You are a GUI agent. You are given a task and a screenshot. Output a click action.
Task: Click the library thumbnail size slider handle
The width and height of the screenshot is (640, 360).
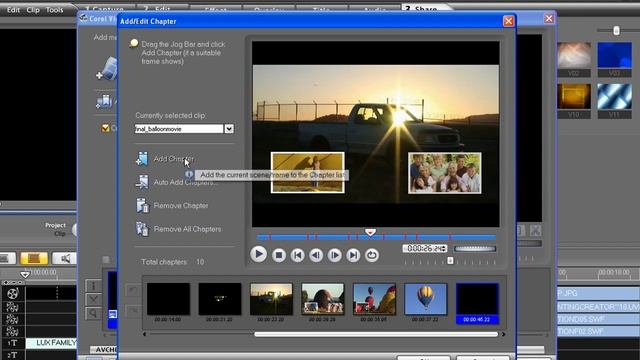tap(616, 30)
